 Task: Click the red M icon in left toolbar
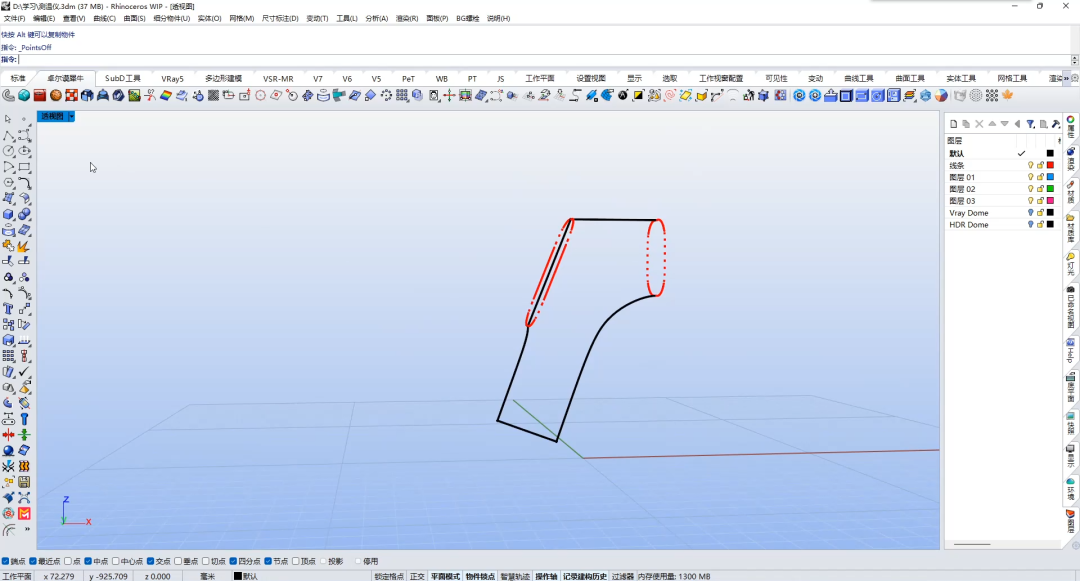[x=25, y=514]
